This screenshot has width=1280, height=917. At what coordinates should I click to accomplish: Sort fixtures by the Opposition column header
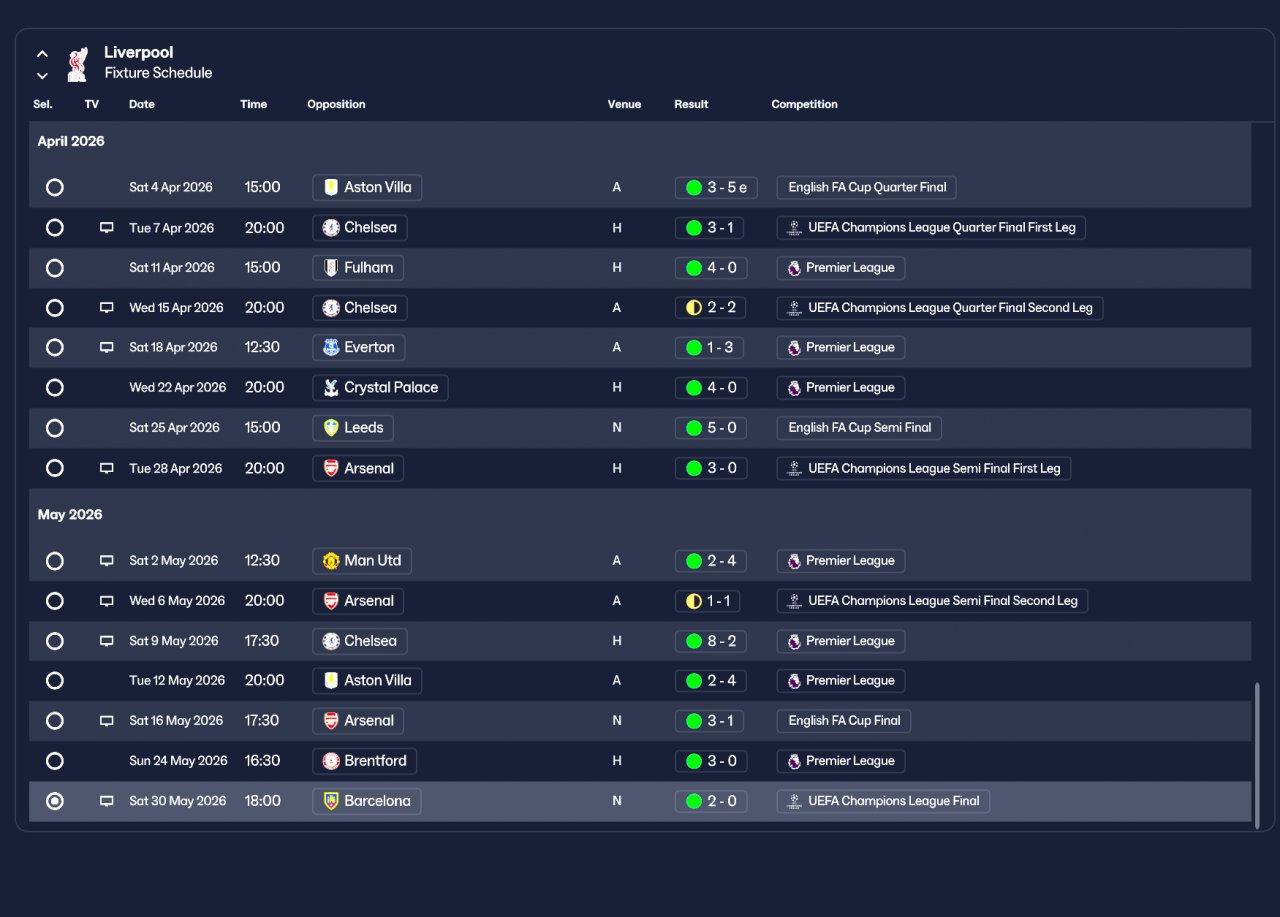pyautogui.click(x=336, y=104)
